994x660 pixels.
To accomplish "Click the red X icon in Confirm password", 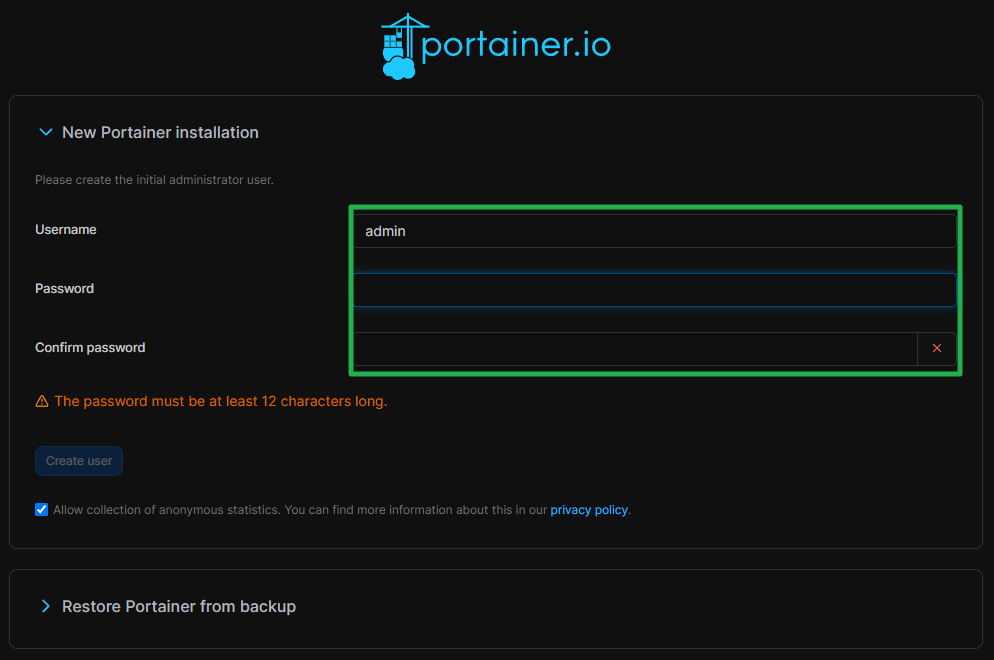I will pos(937,348).
